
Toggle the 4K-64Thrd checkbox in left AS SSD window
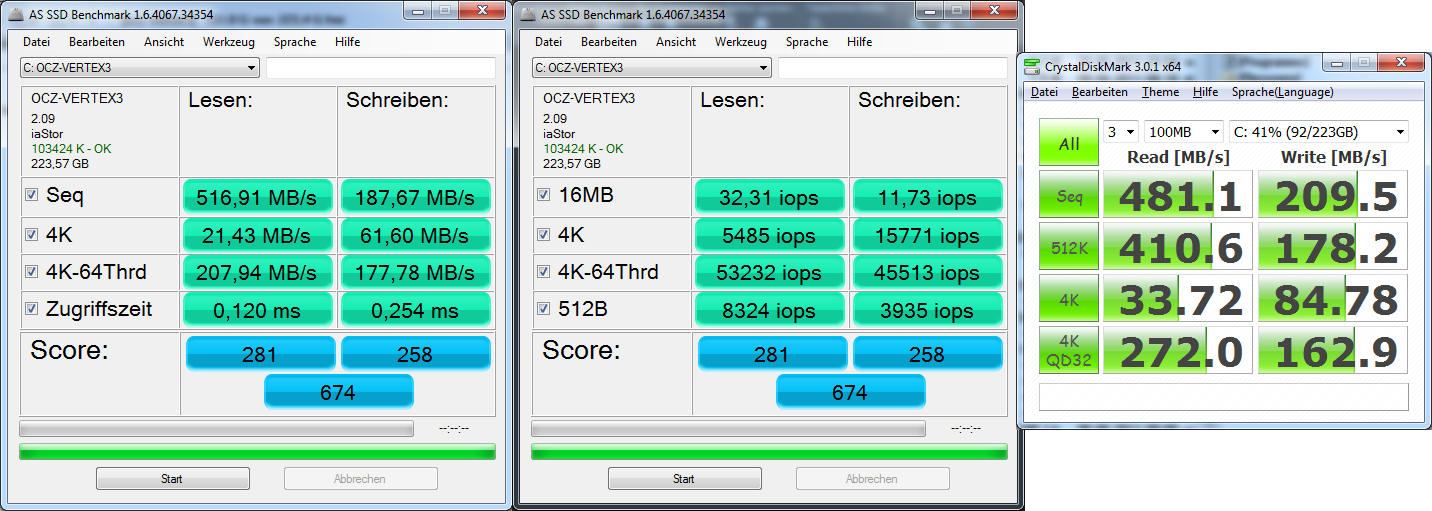32,272
